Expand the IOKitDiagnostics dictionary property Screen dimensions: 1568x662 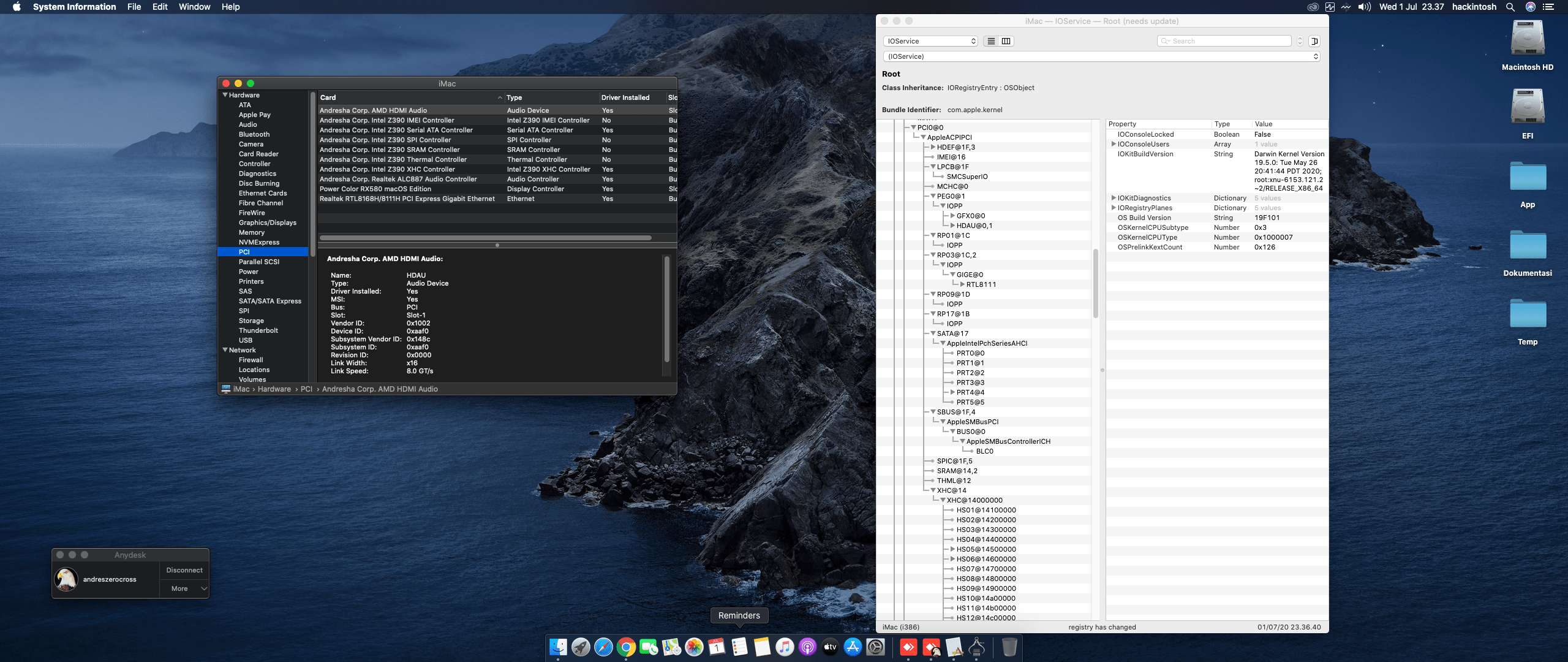coord(1114,198)
